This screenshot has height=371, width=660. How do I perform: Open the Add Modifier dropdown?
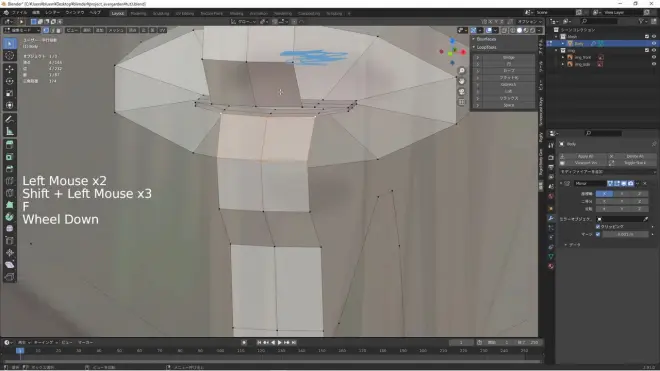607,172
